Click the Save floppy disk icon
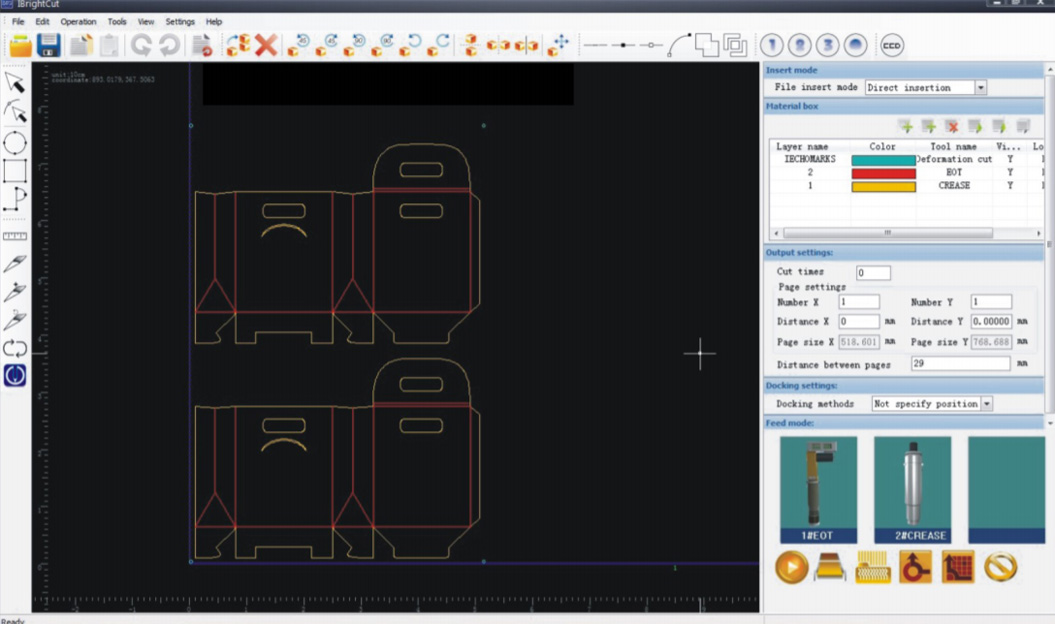This screenshot has width=1055, height=624. (49, 45)
